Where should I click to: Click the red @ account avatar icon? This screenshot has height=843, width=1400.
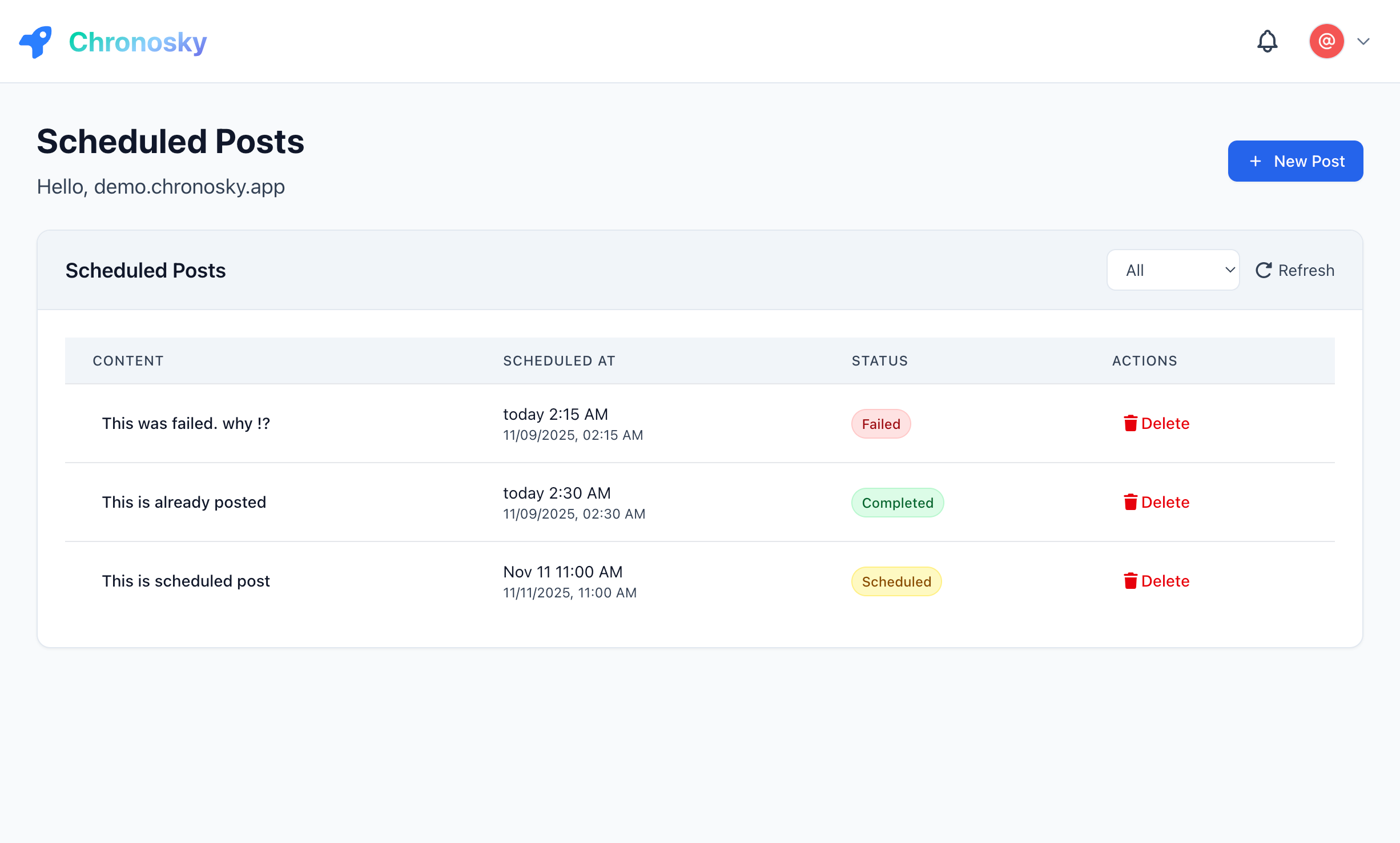pyautogui.click(x=1326, y=41)
